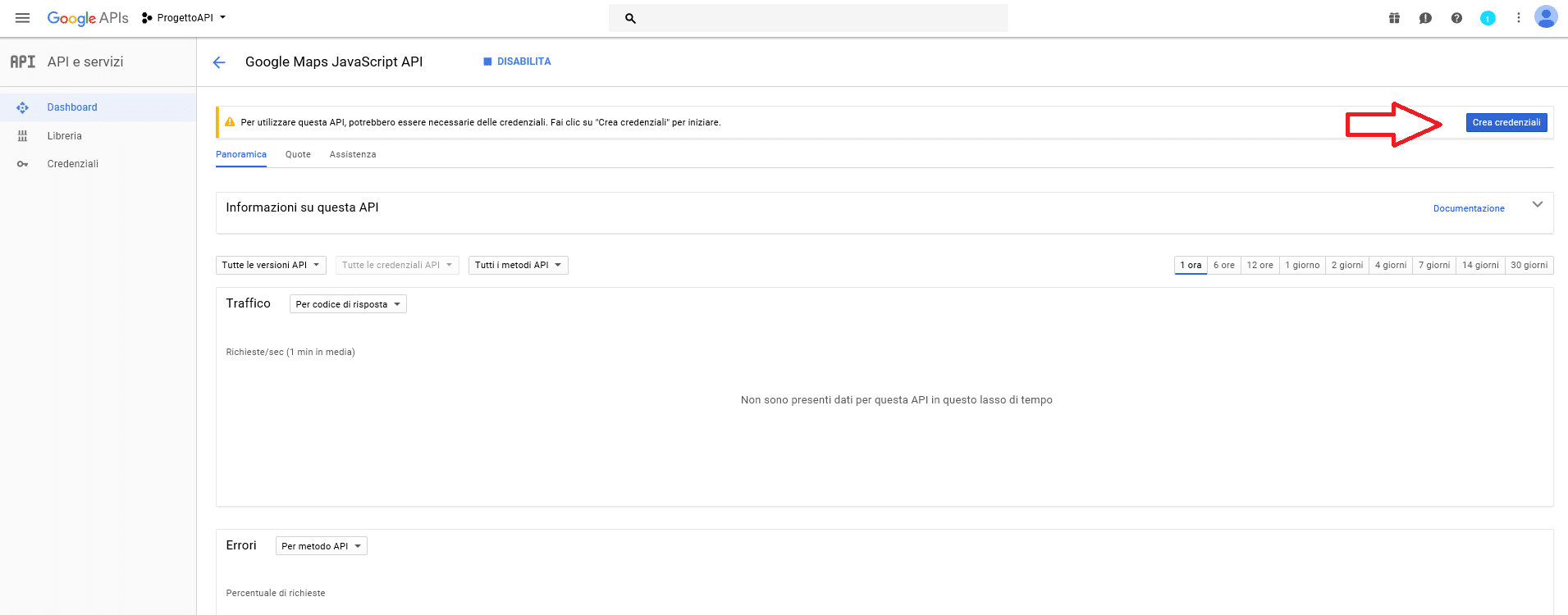The height and width of the screenshot is (615, 1568).
Task: Click the Non sono presenti dati message
Action: tap(896, 400)
